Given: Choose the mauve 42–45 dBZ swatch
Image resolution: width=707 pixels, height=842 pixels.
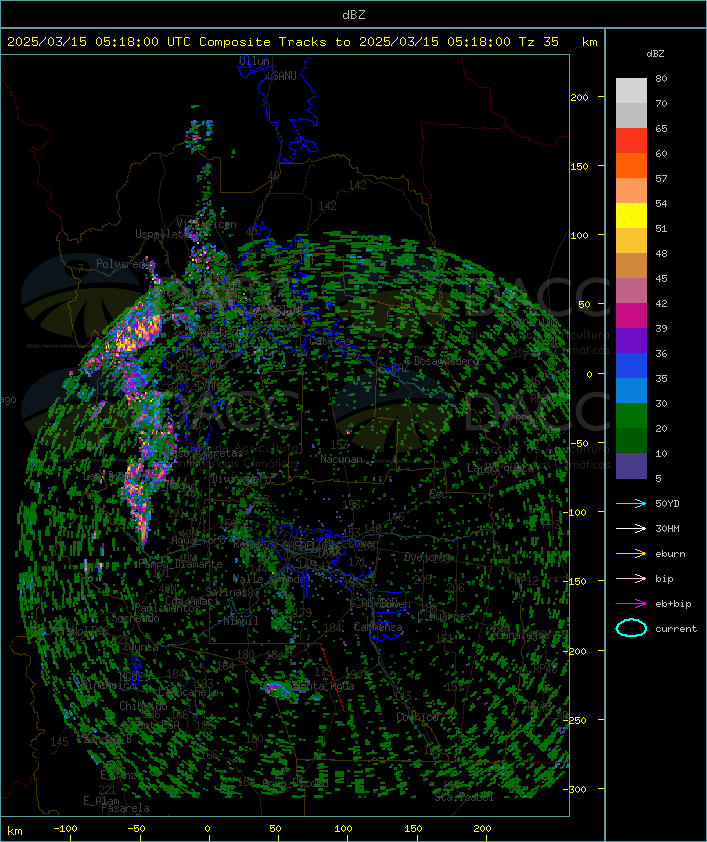Looking at the screenshot, I should coord(631,291).
